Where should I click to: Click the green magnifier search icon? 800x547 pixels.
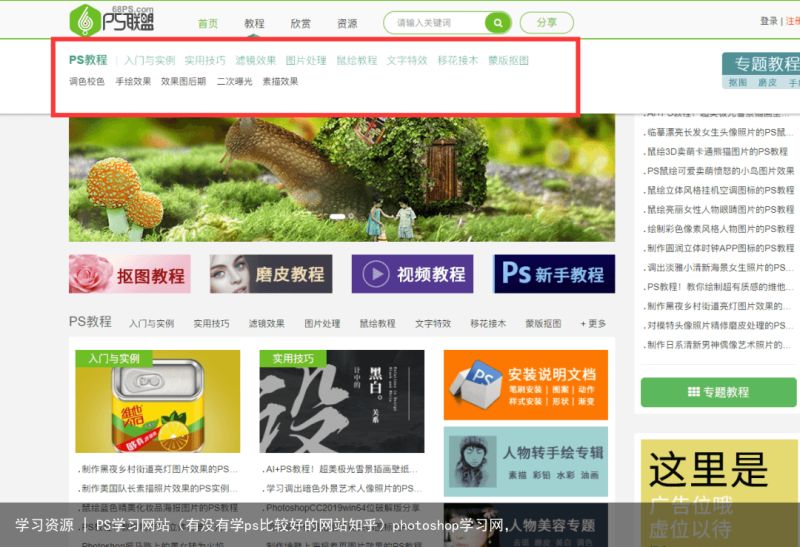[x=498, y=23]
